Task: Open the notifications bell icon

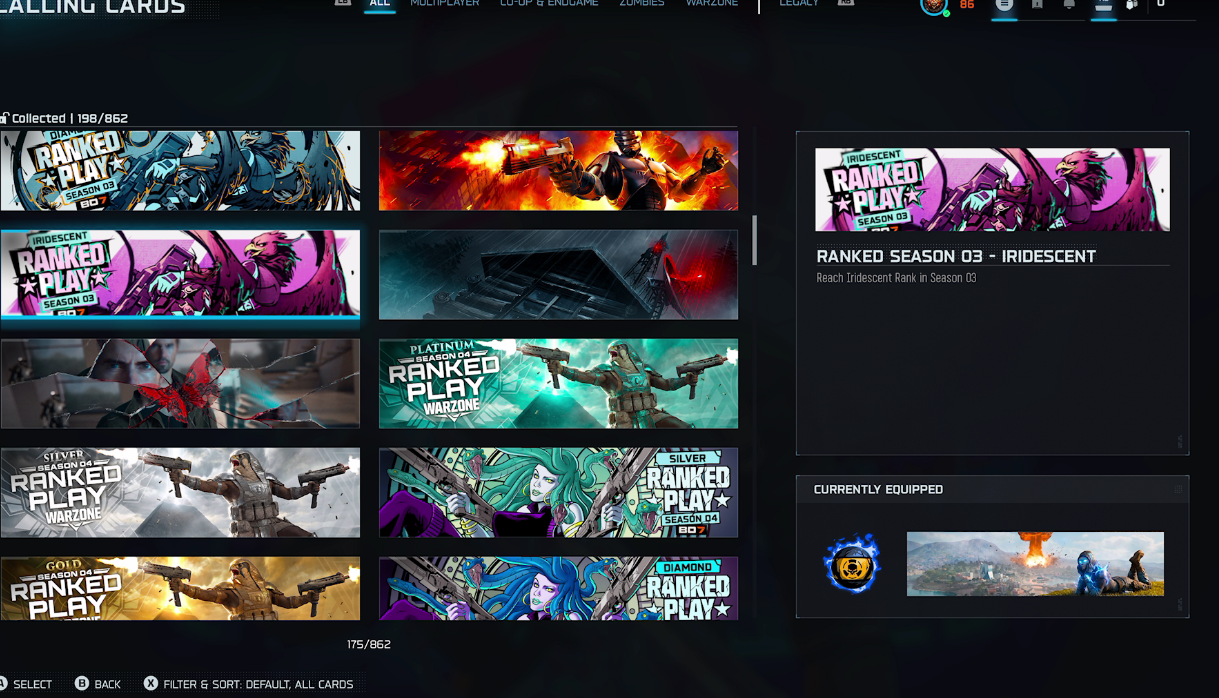Action: (x=1069, y=5)
